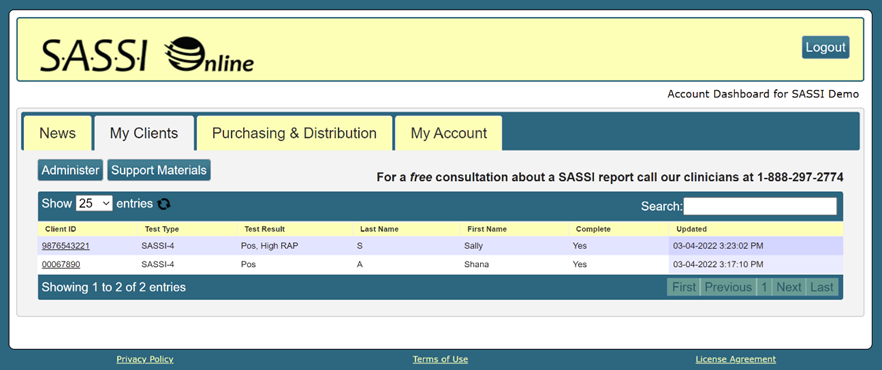Click the last name cell 'S' for Sally

coord(359,246)
